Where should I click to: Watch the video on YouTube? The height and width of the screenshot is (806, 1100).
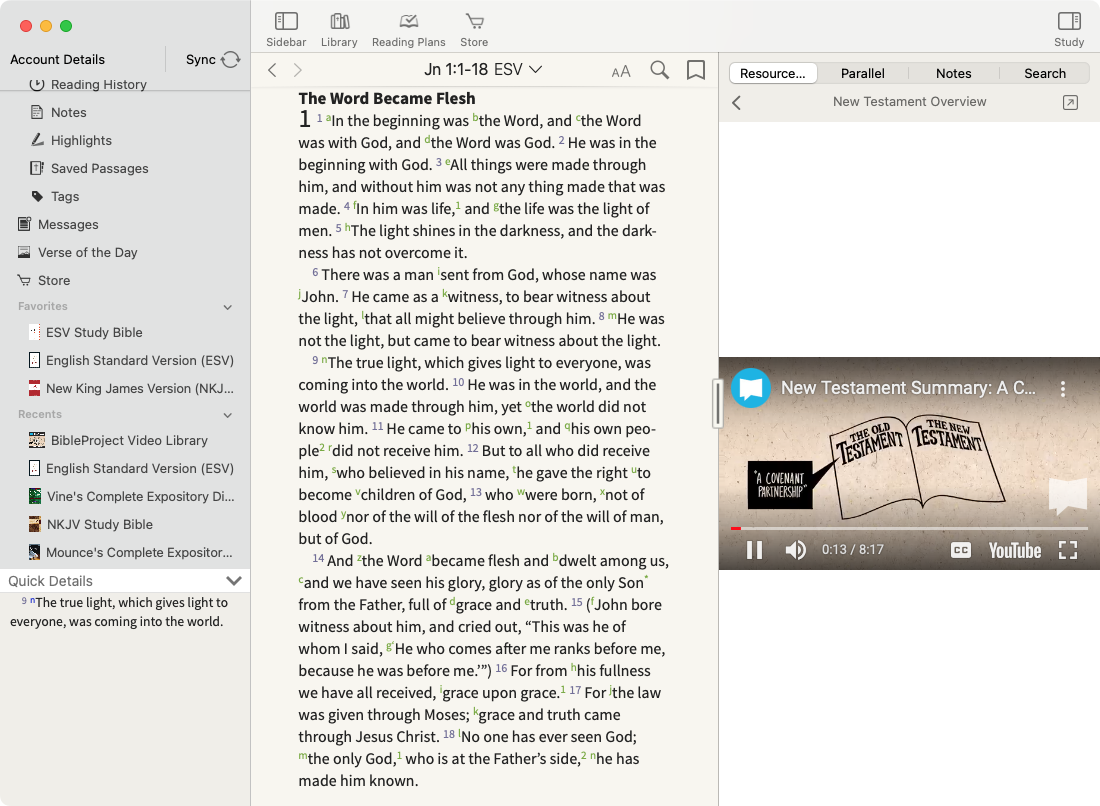click(x=1014, y=551)
